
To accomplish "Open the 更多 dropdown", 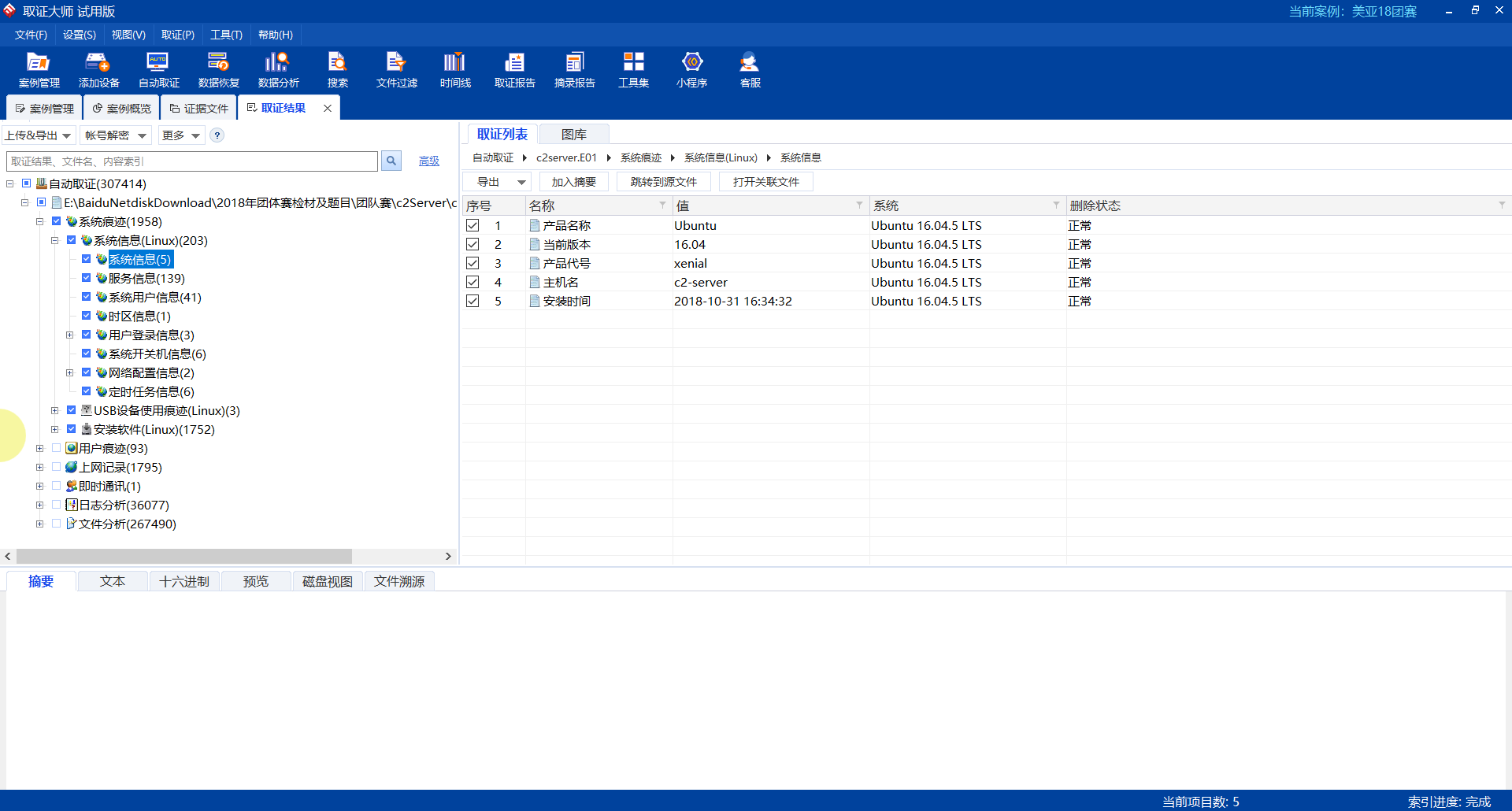I will click(x=181, y=135).
